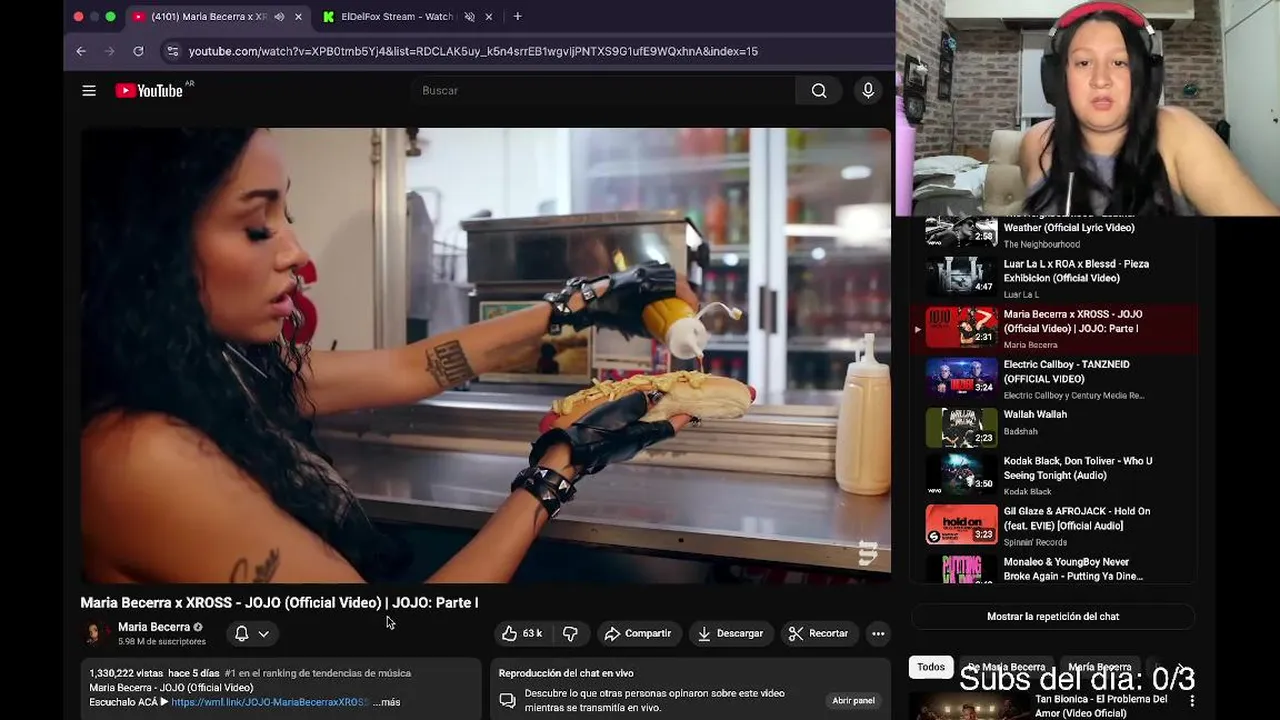Click the macOS green fullscreen button
1280x720 pixels.
pyautogui.click(x=111, y=17)
